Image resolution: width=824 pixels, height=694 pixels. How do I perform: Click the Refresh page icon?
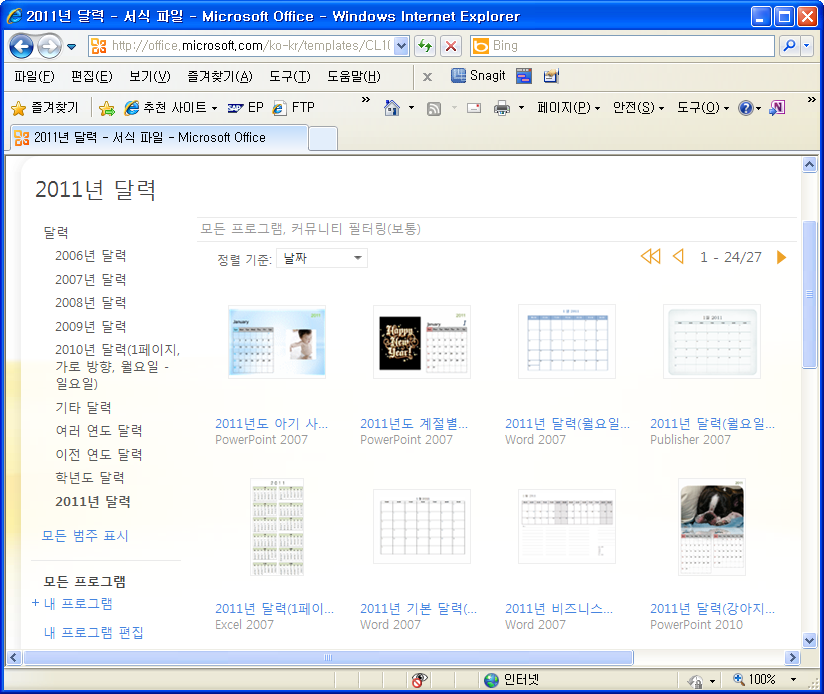[425, 46]
